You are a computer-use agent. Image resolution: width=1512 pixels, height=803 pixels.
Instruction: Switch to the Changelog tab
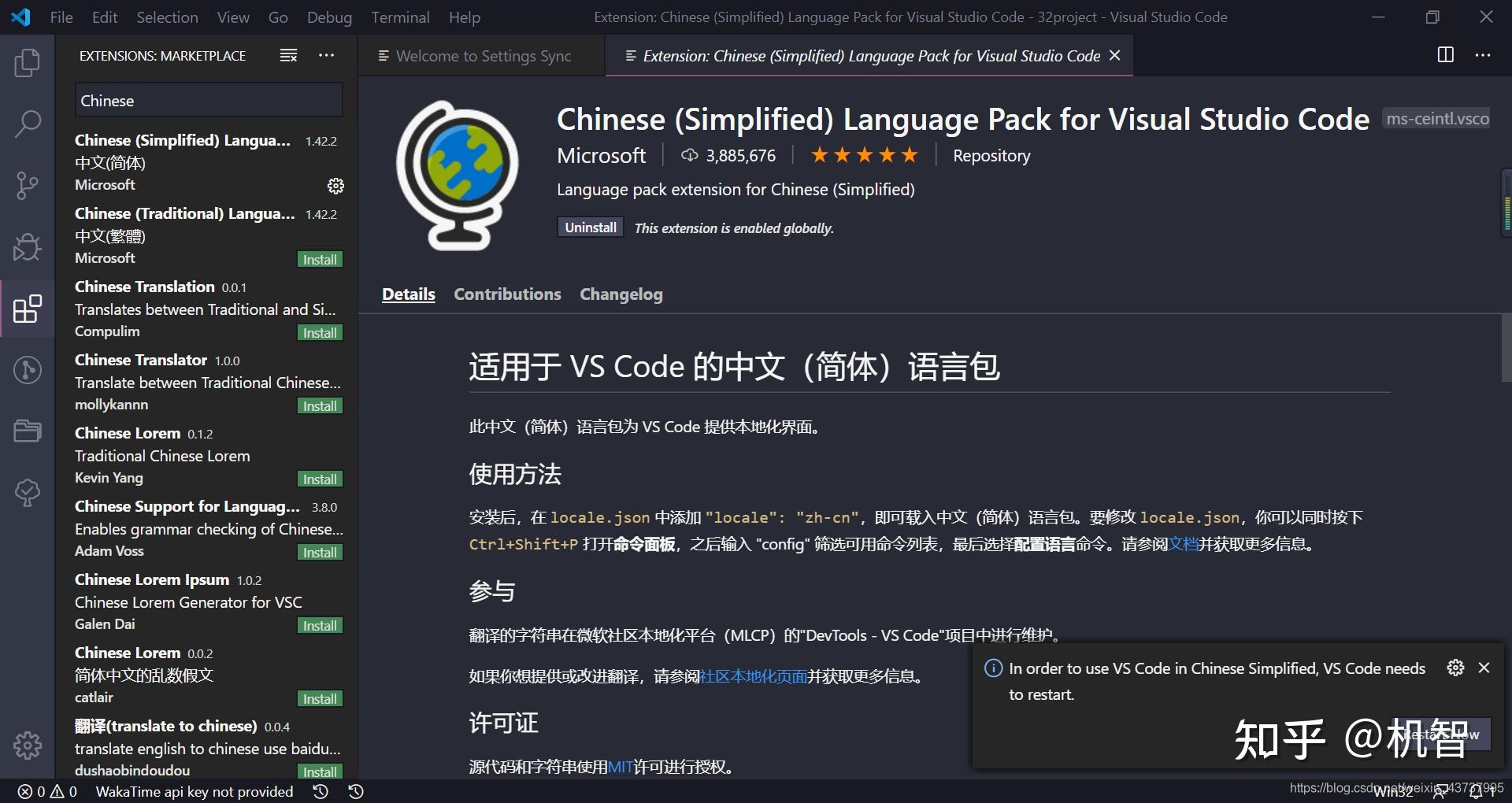click(x=621, y=294)
